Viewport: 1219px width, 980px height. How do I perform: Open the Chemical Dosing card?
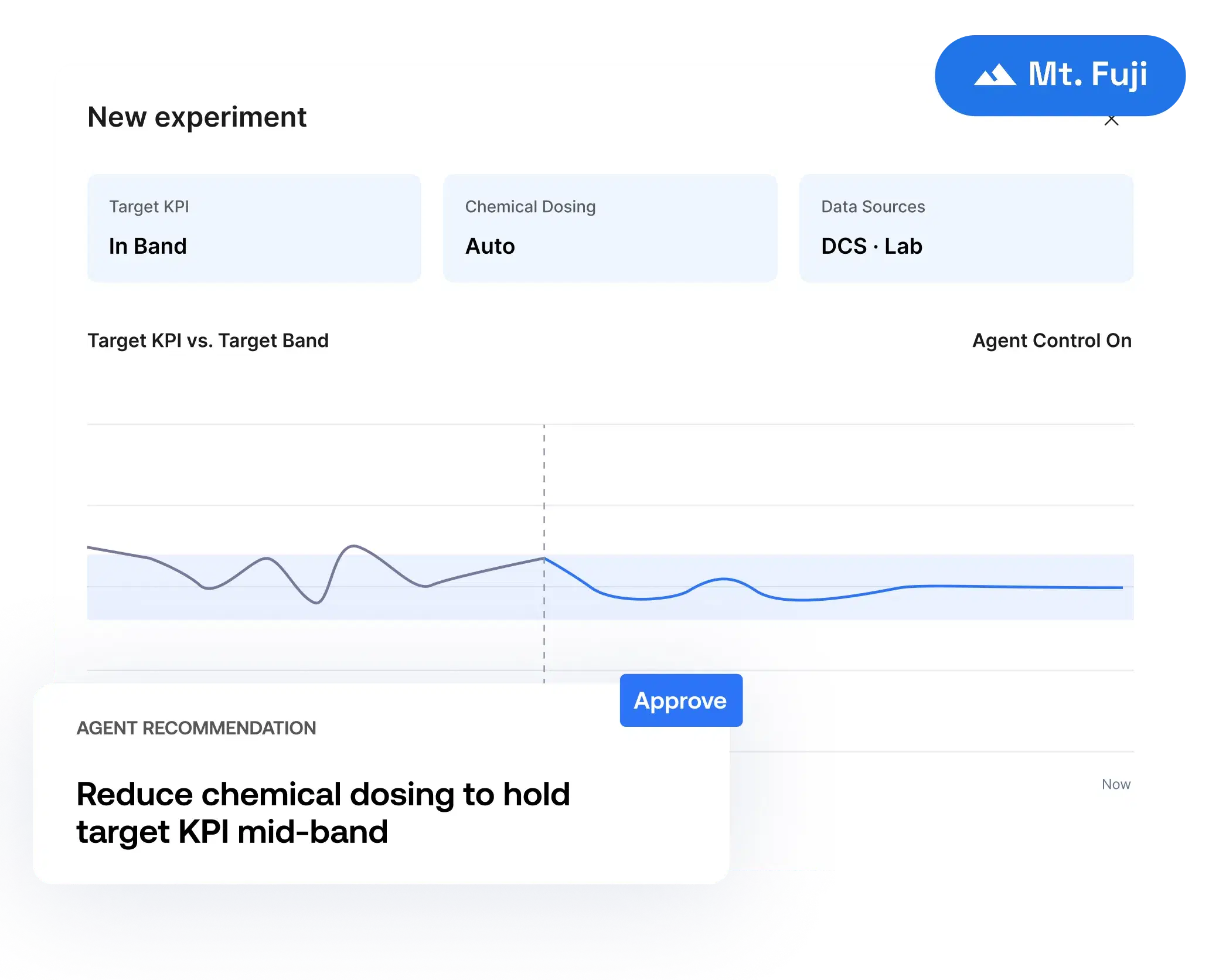coord(610,228)
